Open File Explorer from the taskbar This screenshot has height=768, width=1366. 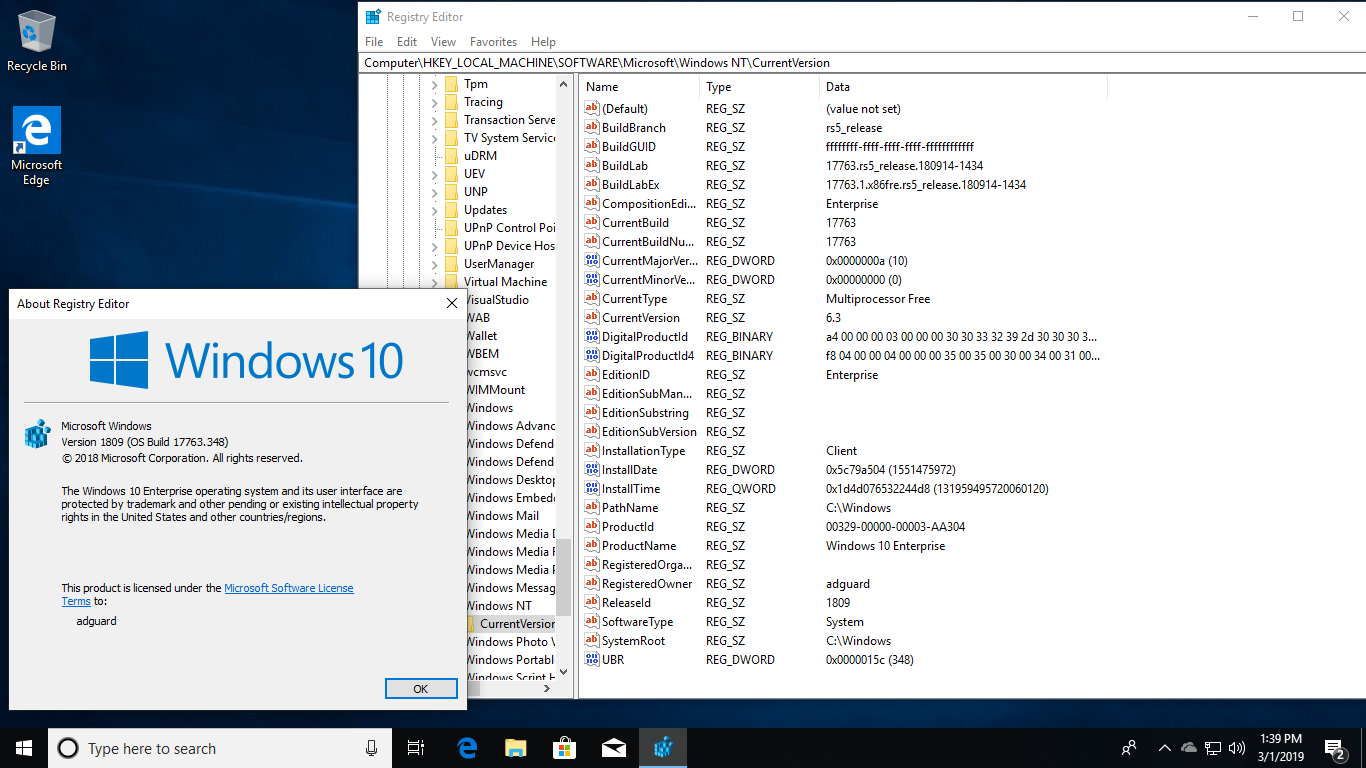(516, 748)
